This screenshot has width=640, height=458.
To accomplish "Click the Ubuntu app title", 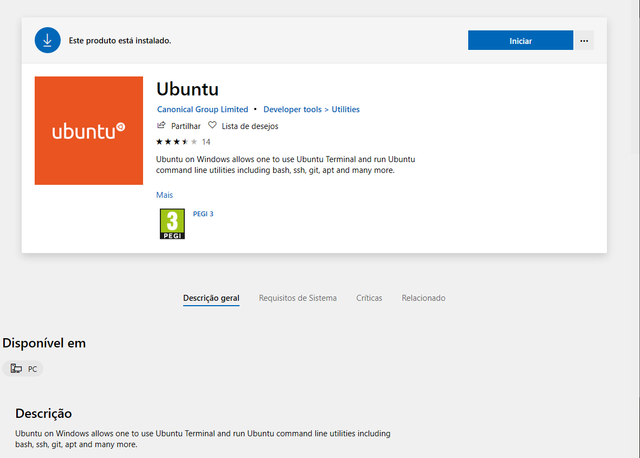I will tap(187, 89).
